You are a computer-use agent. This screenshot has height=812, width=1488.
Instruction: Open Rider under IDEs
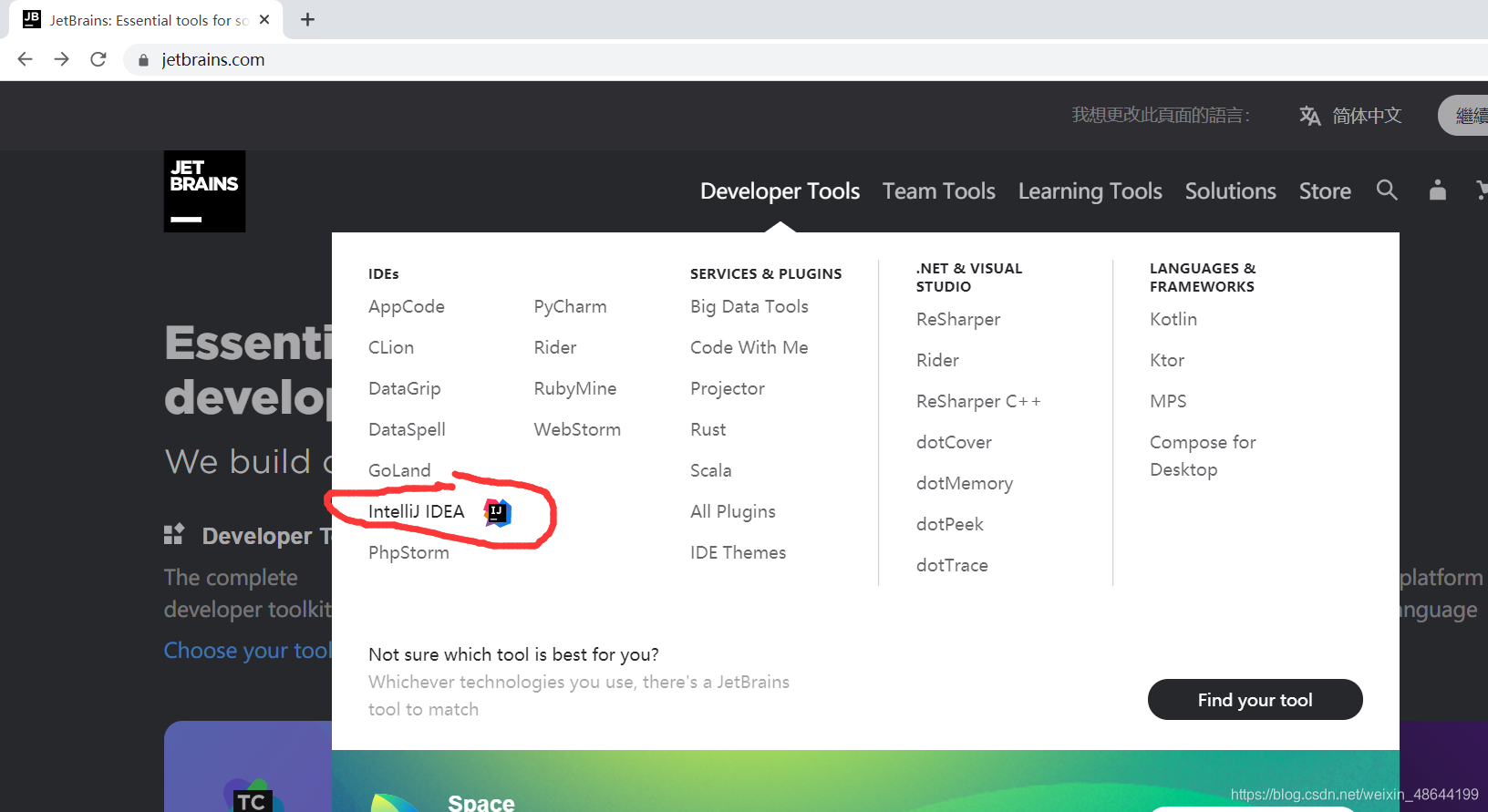pos(555,348)
